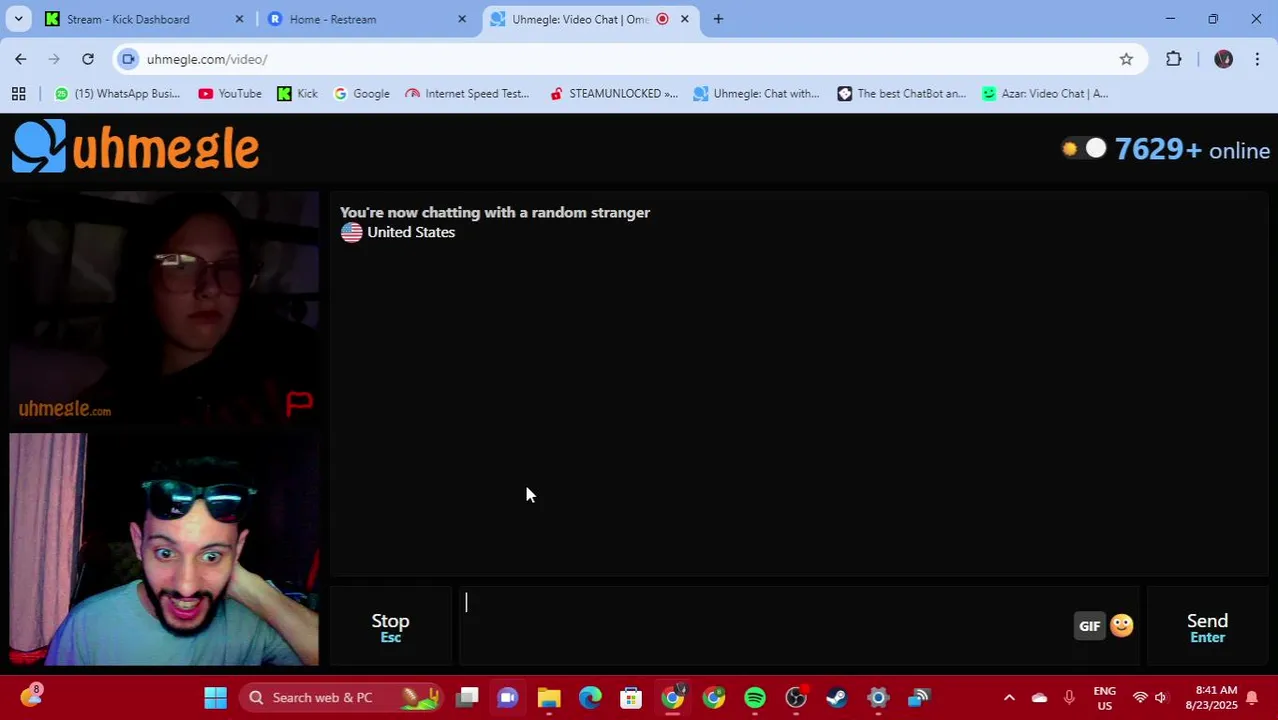1278x720 pixels.
Task: Open Spotify from the taskbar
Action: (755, 697)
